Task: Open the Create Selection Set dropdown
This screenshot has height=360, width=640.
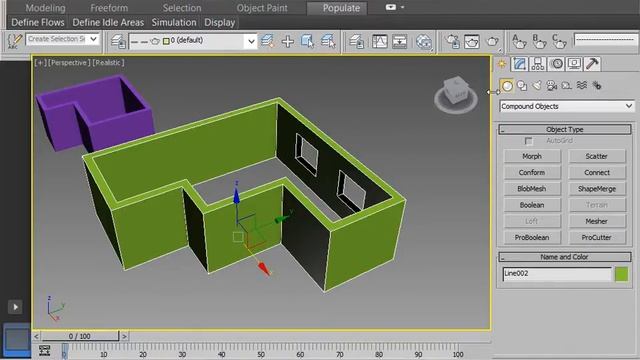Action: point(93,39)
